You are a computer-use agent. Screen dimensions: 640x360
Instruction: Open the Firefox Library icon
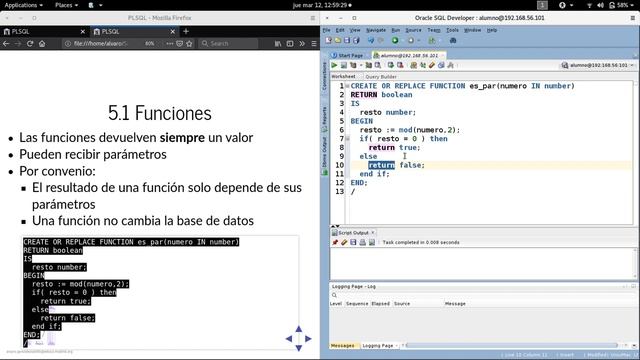coord(278,44)
